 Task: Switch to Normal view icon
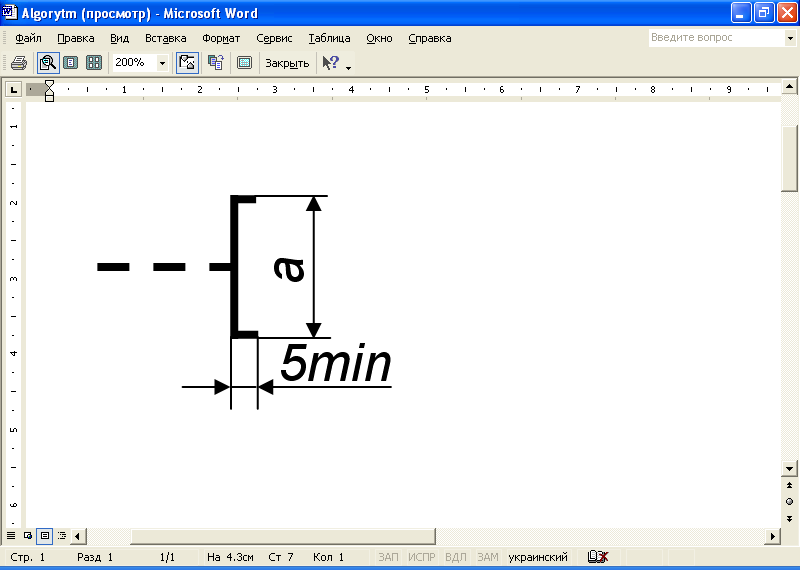11,536
